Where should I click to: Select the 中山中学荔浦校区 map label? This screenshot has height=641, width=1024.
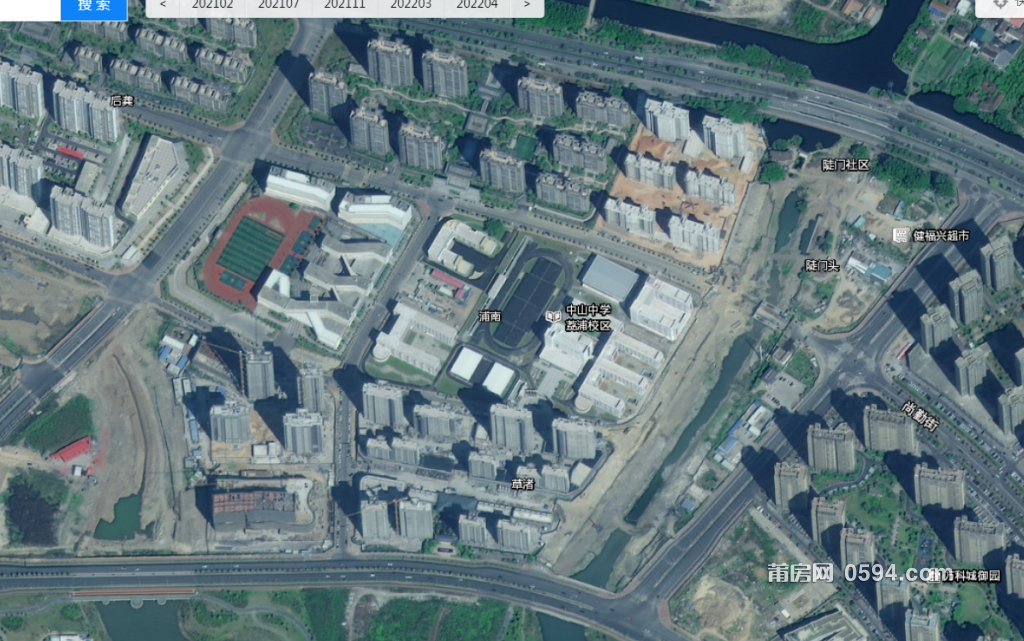588,317
